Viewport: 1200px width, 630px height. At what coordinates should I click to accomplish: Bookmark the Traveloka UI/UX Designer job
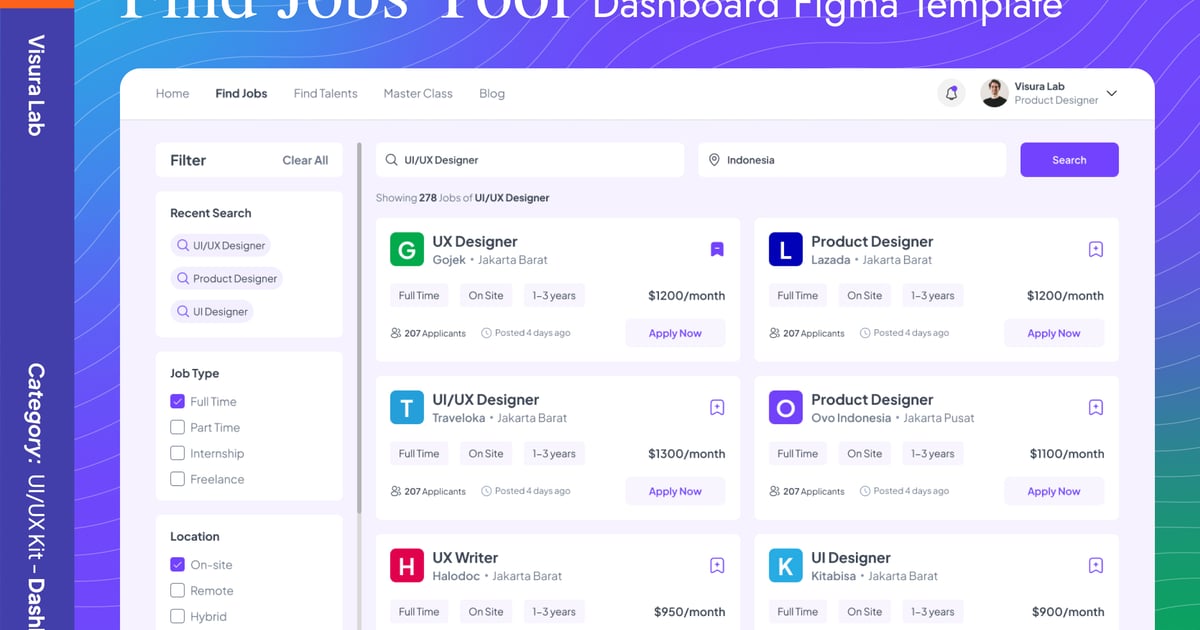click(x=717, y=408)
